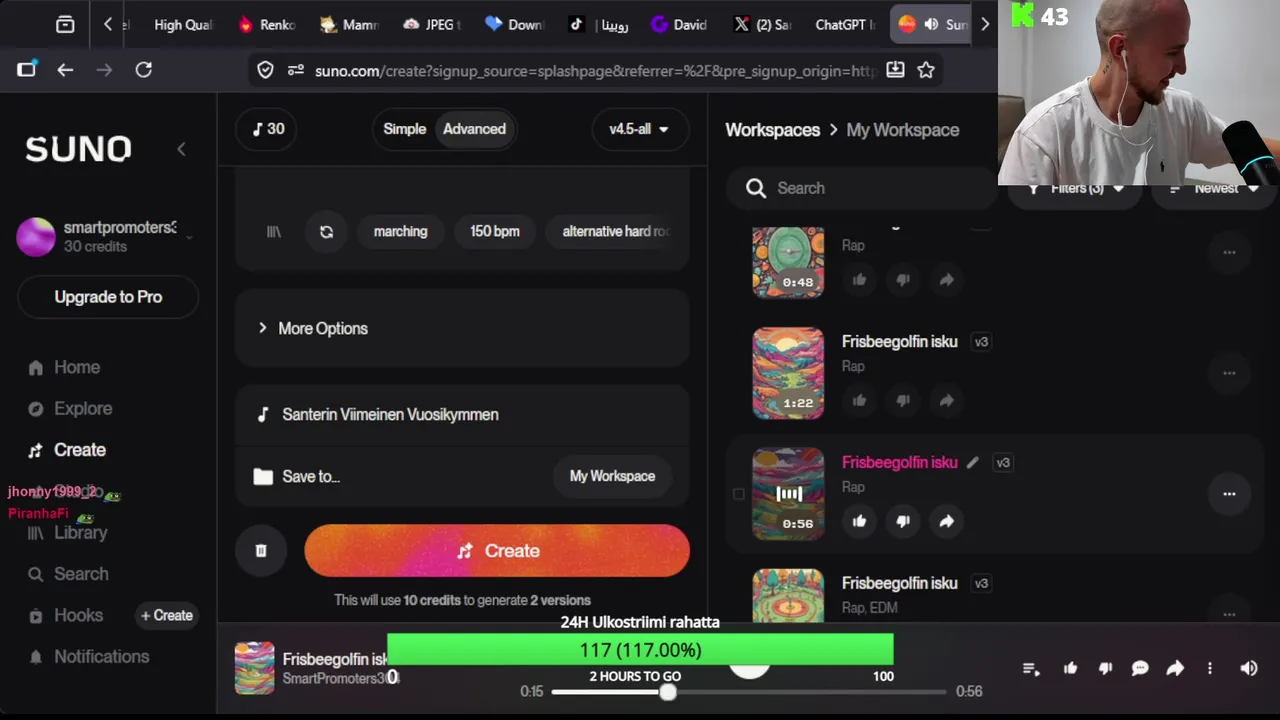Switch to Simple mode
1280x720 pixels.
404,129
